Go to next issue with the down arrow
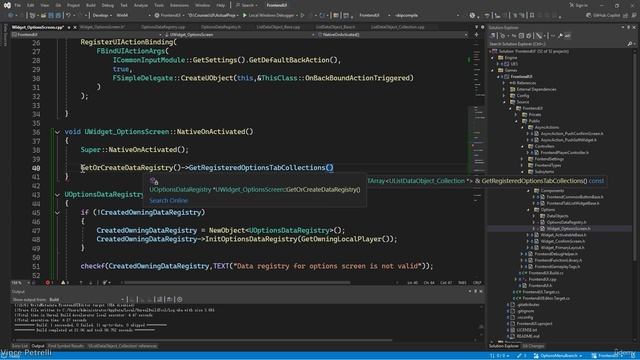640x360 pixels. [90, 282]
